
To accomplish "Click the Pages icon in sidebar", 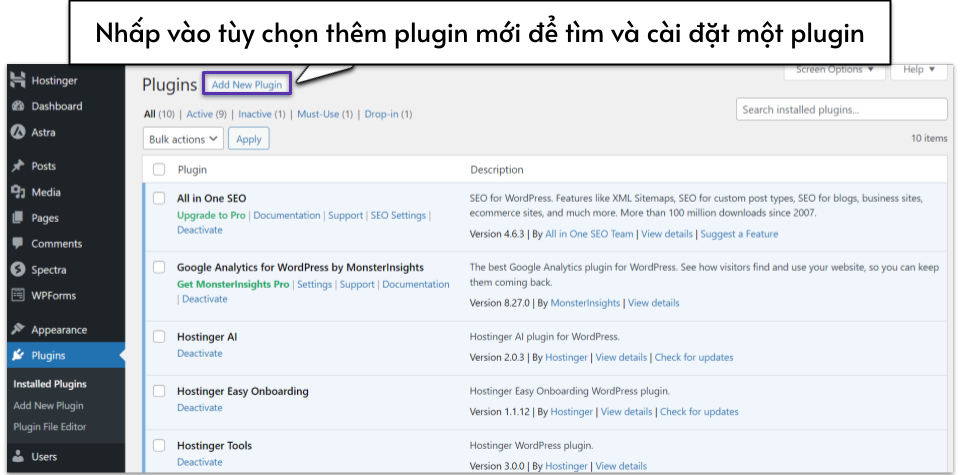I will [17, 218].
